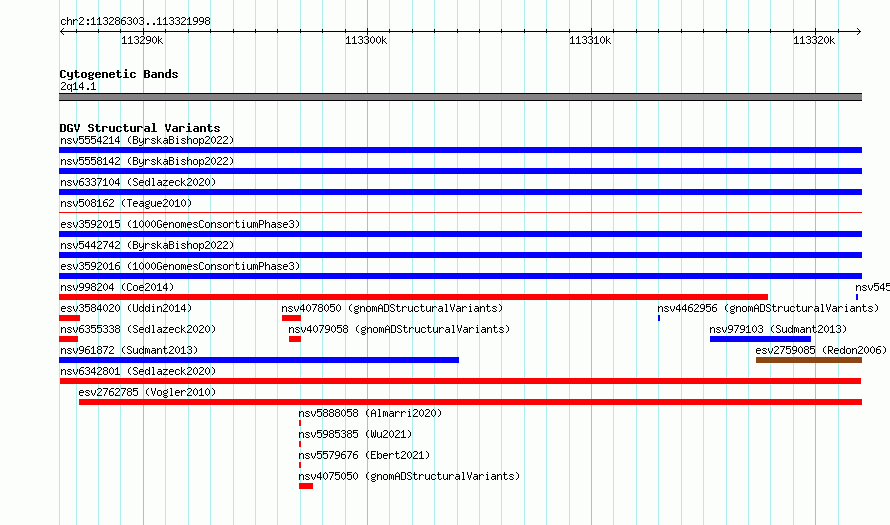Image resolution: width=890 pixels, height=525 pixels.
Task: Select nsv979103 (Sudmant2013) label
Action: pos(778,329)
